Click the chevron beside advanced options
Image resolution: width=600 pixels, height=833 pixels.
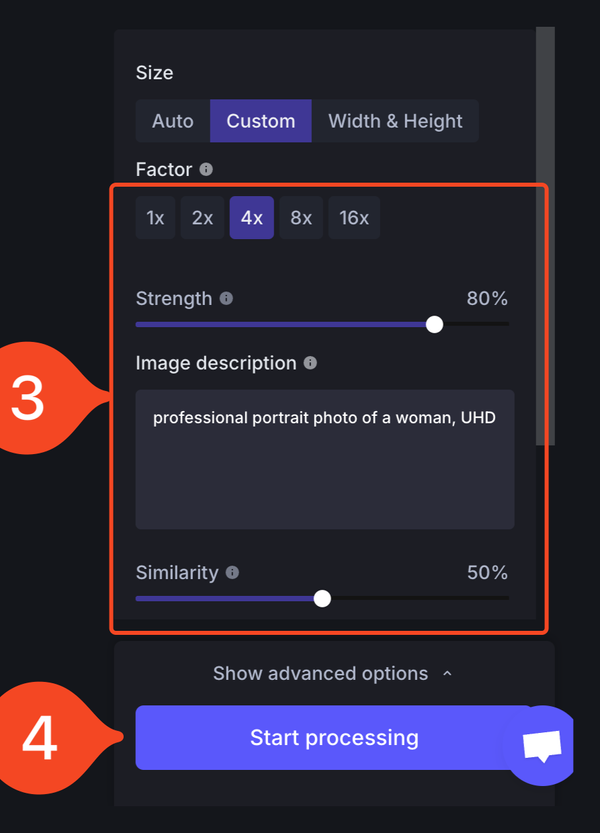point(447,674)
